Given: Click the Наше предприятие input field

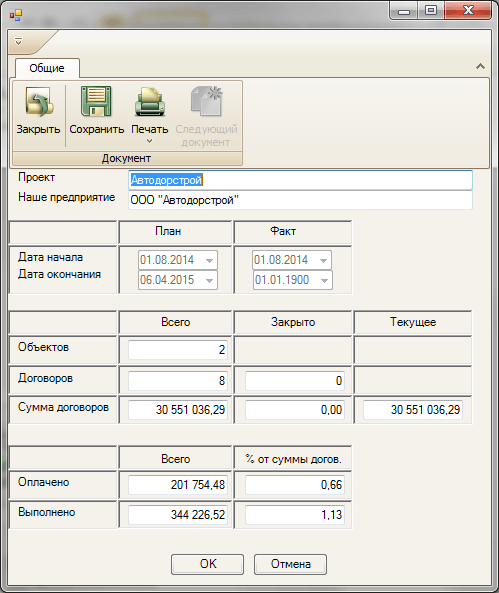Looking at the screenshot, I should coord(300,200).
